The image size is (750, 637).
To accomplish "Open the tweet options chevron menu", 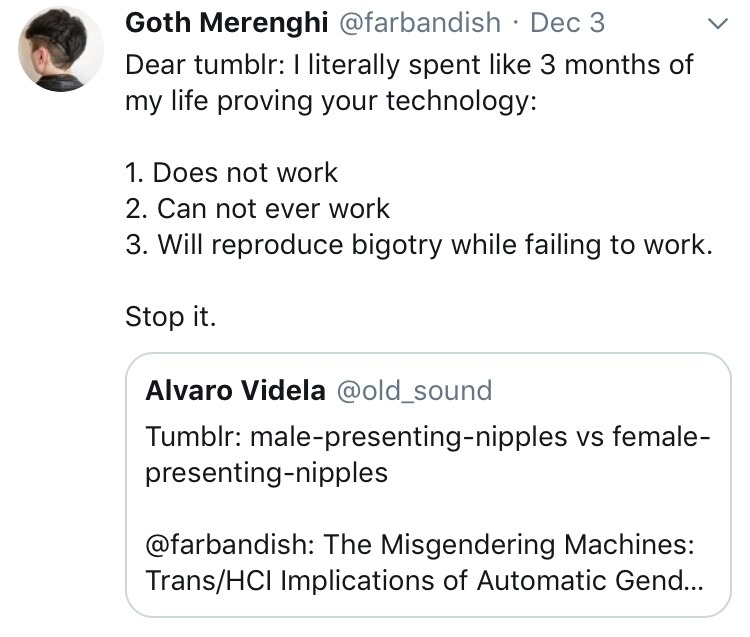I will click(718, 24).
